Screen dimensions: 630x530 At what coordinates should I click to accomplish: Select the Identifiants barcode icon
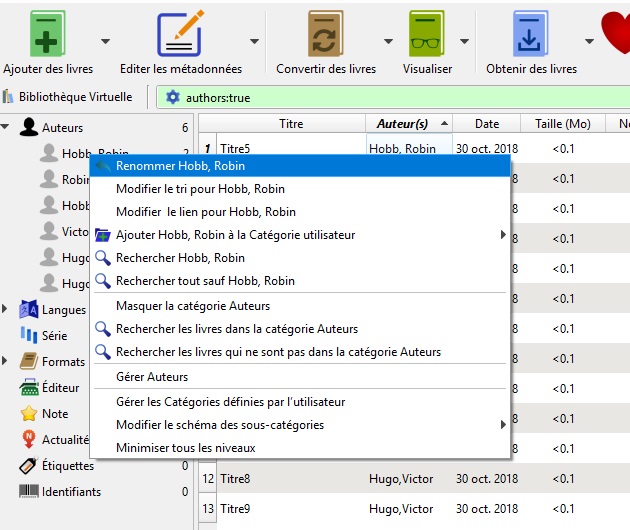29,491
